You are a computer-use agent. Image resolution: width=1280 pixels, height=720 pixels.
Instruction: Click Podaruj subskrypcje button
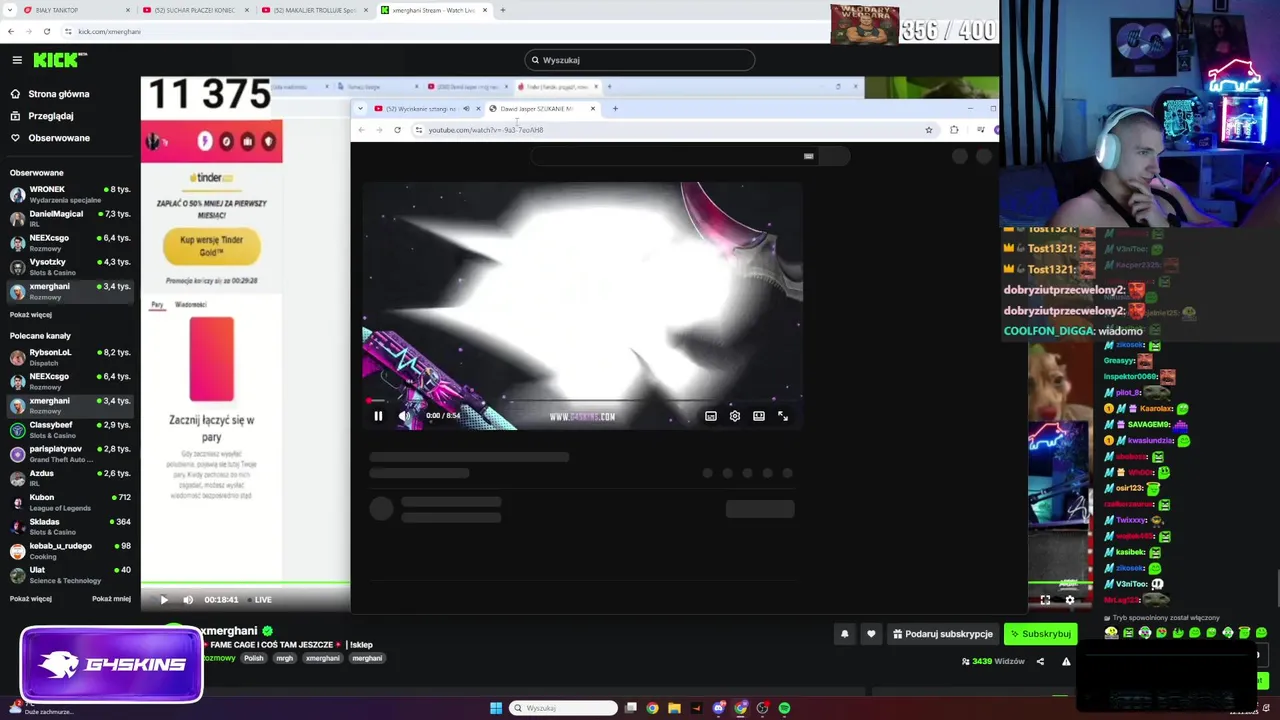943,634
